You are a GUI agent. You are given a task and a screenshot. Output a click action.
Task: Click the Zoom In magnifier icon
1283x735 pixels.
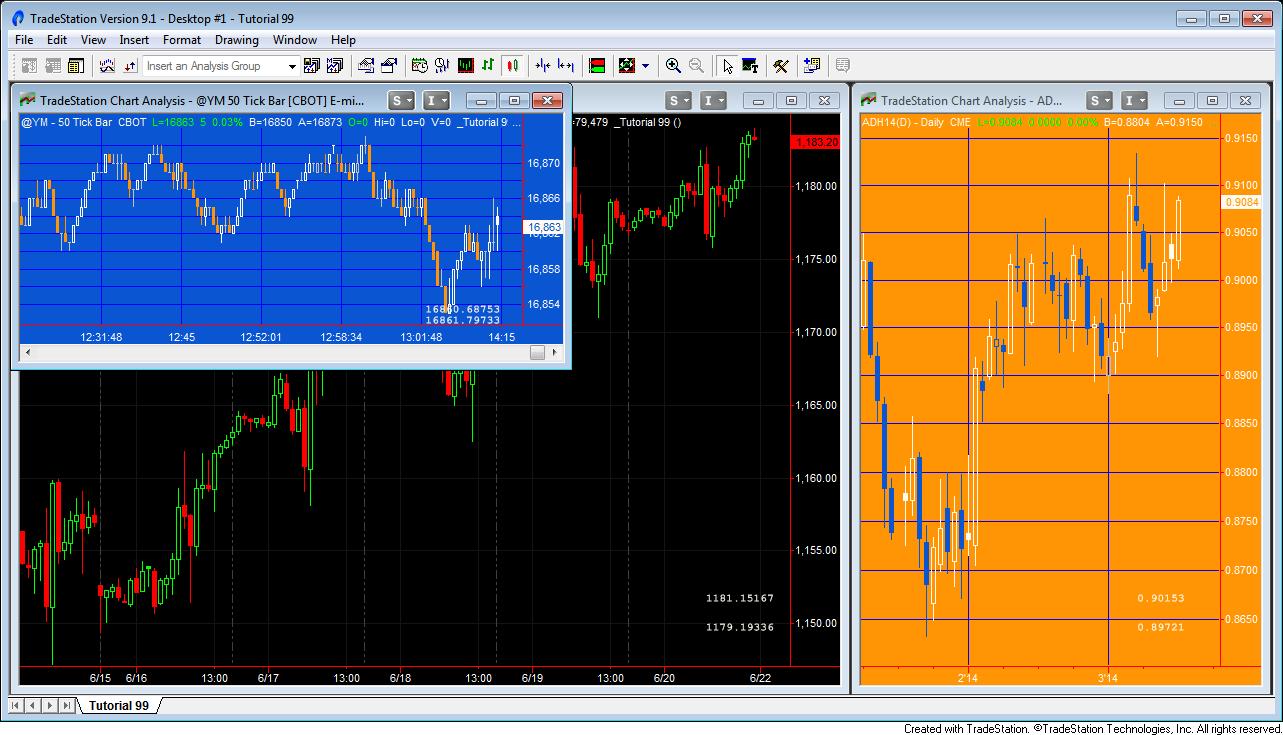pos(674,66)
